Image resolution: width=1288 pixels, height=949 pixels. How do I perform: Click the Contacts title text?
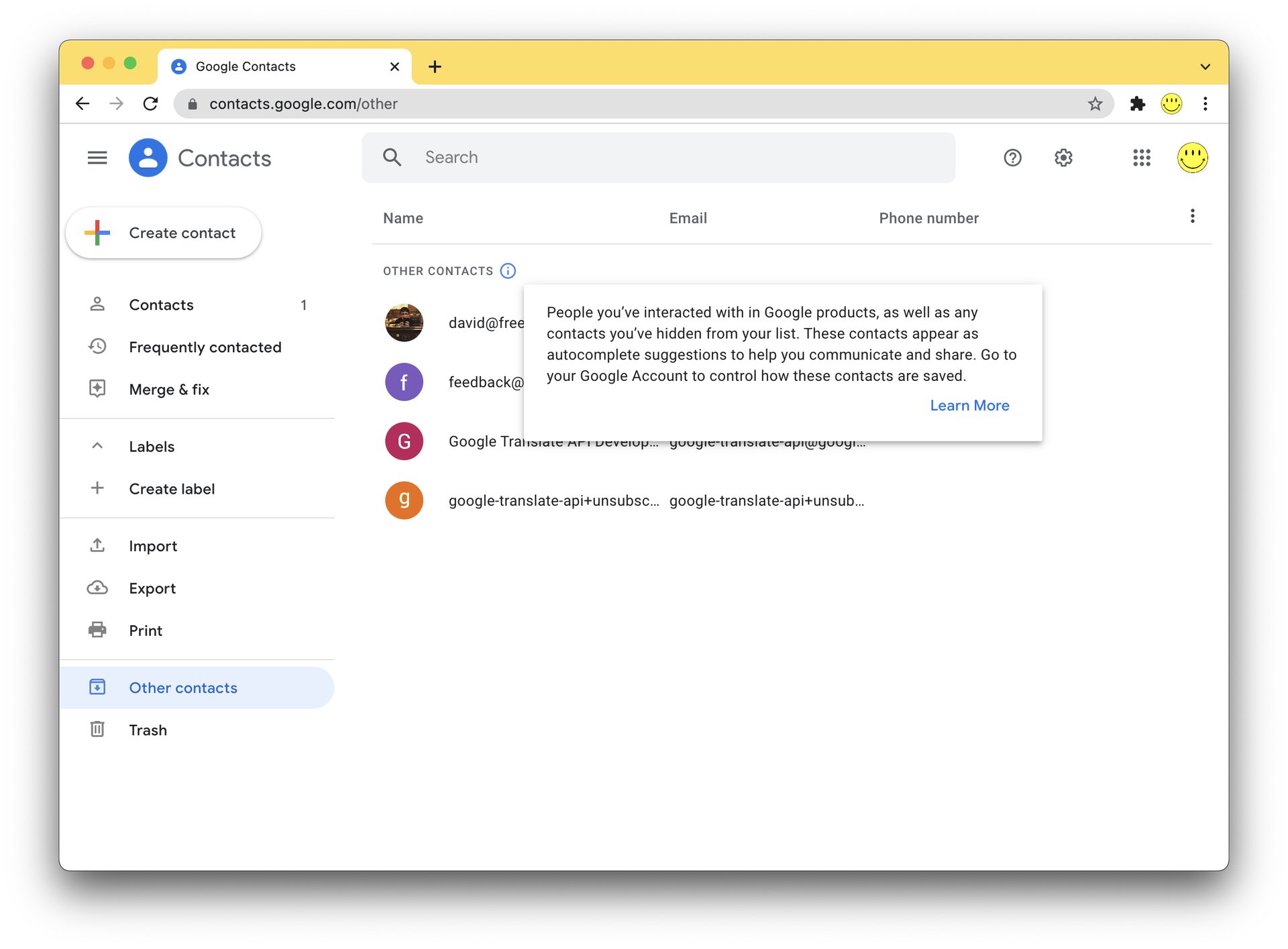(x=224, y=158)
